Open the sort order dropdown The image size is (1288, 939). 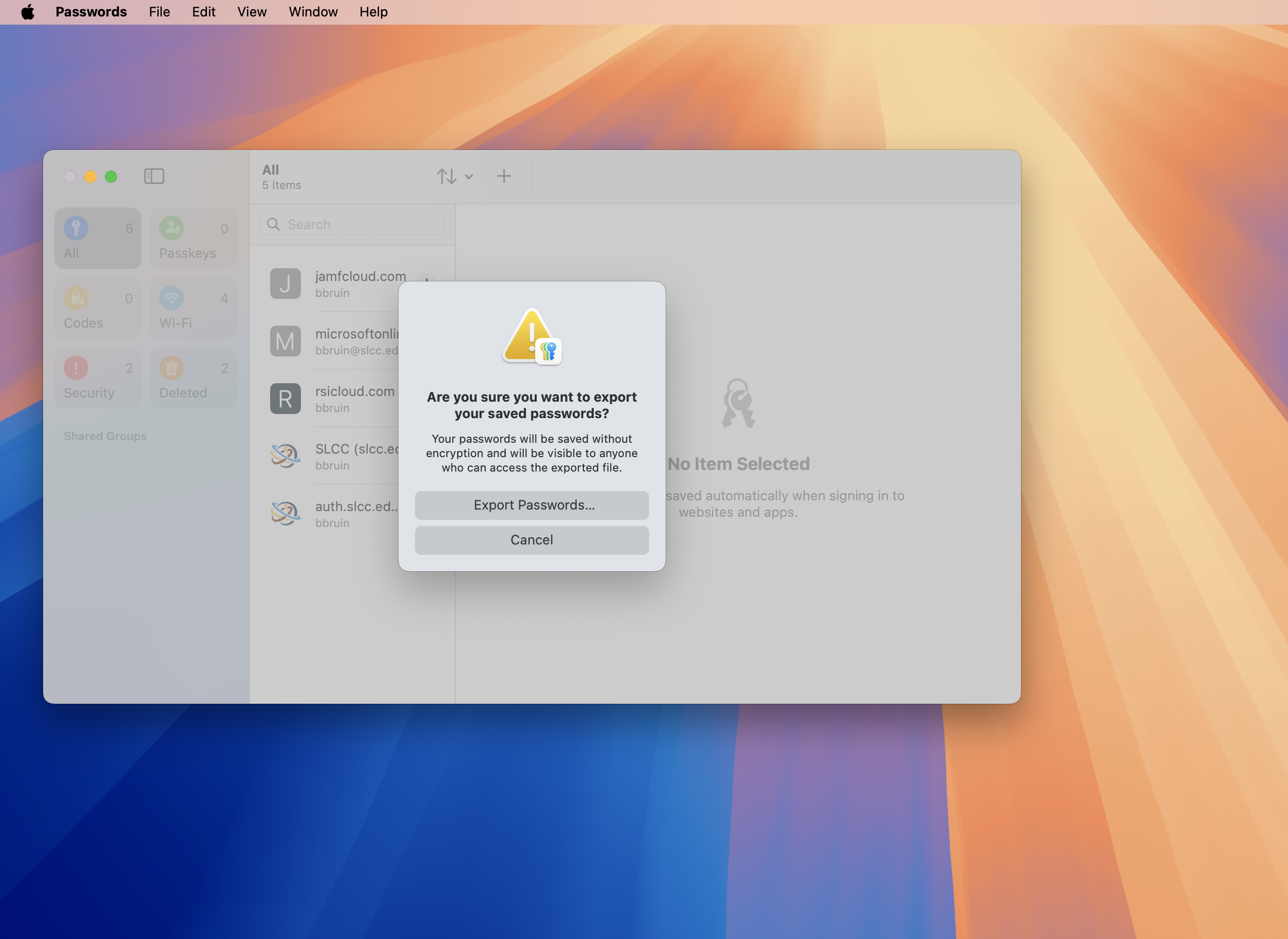coord(454,176)
